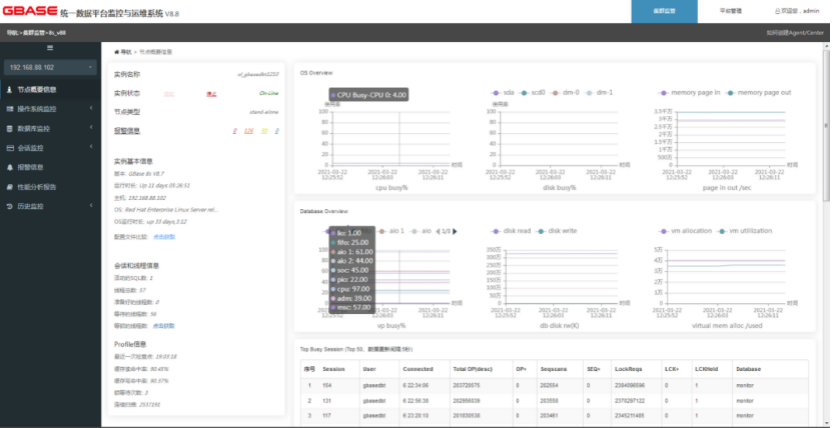Viewport: 832px width, 428px height.
Task: Click the session monitoring card icon
Action: tap(10, 148)
